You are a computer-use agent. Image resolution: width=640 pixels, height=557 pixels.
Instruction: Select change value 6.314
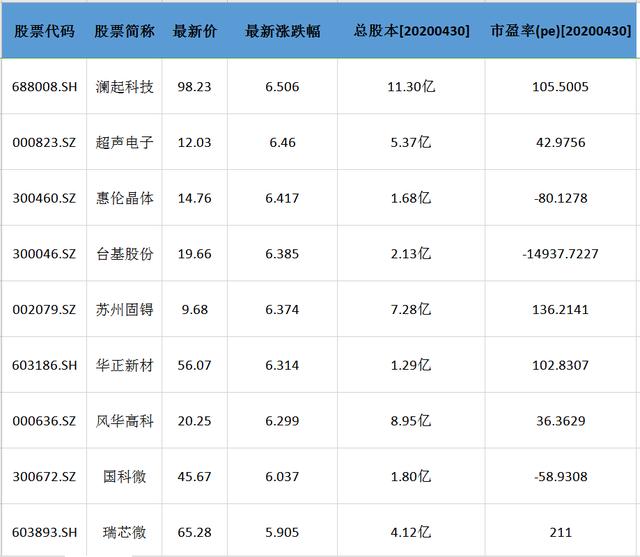click(x=282, y=365)
